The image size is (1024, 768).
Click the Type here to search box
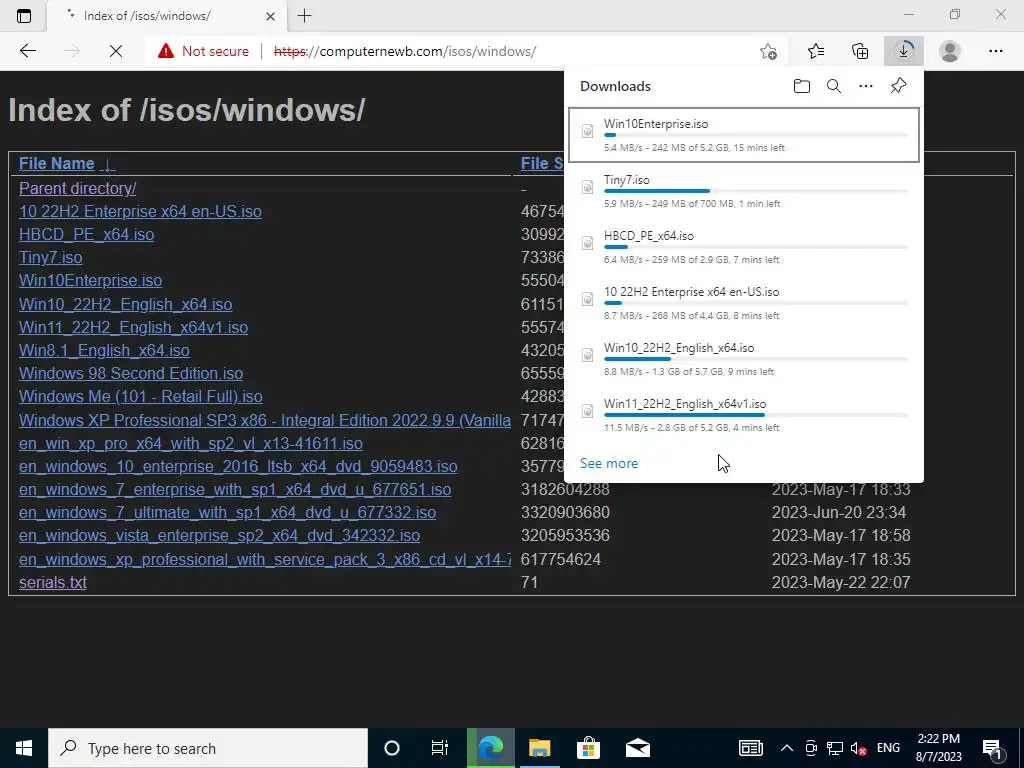pyautogui.click(x=208, y=748)
